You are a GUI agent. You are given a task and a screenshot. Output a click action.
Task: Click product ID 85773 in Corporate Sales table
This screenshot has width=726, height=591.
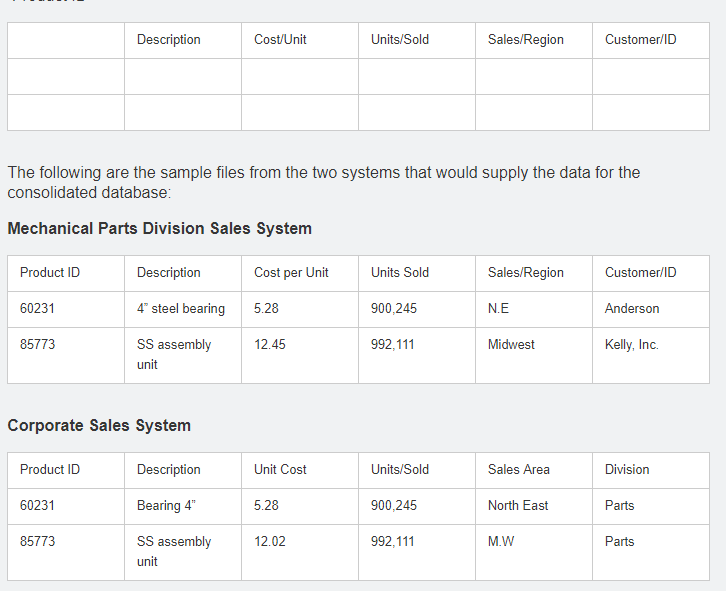37,542
